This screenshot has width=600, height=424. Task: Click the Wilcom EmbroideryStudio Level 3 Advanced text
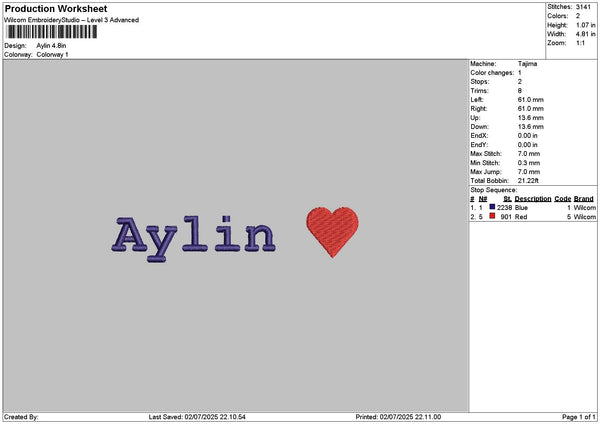[72, 20]
